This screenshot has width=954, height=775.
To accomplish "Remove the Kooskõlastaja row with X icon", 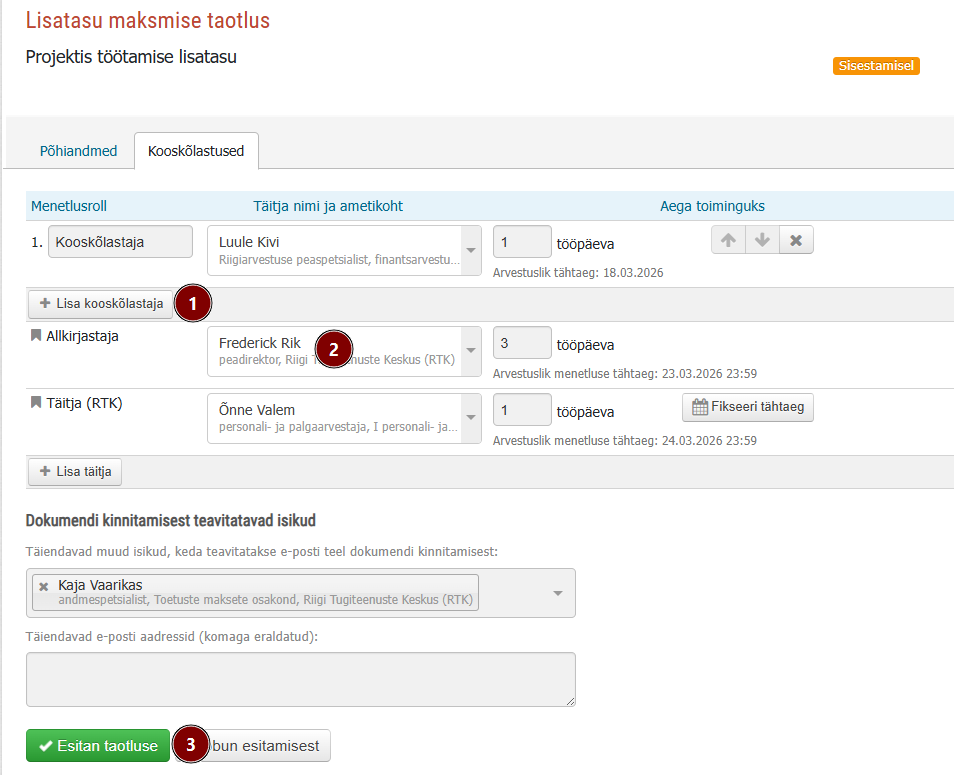I will 796,240.
